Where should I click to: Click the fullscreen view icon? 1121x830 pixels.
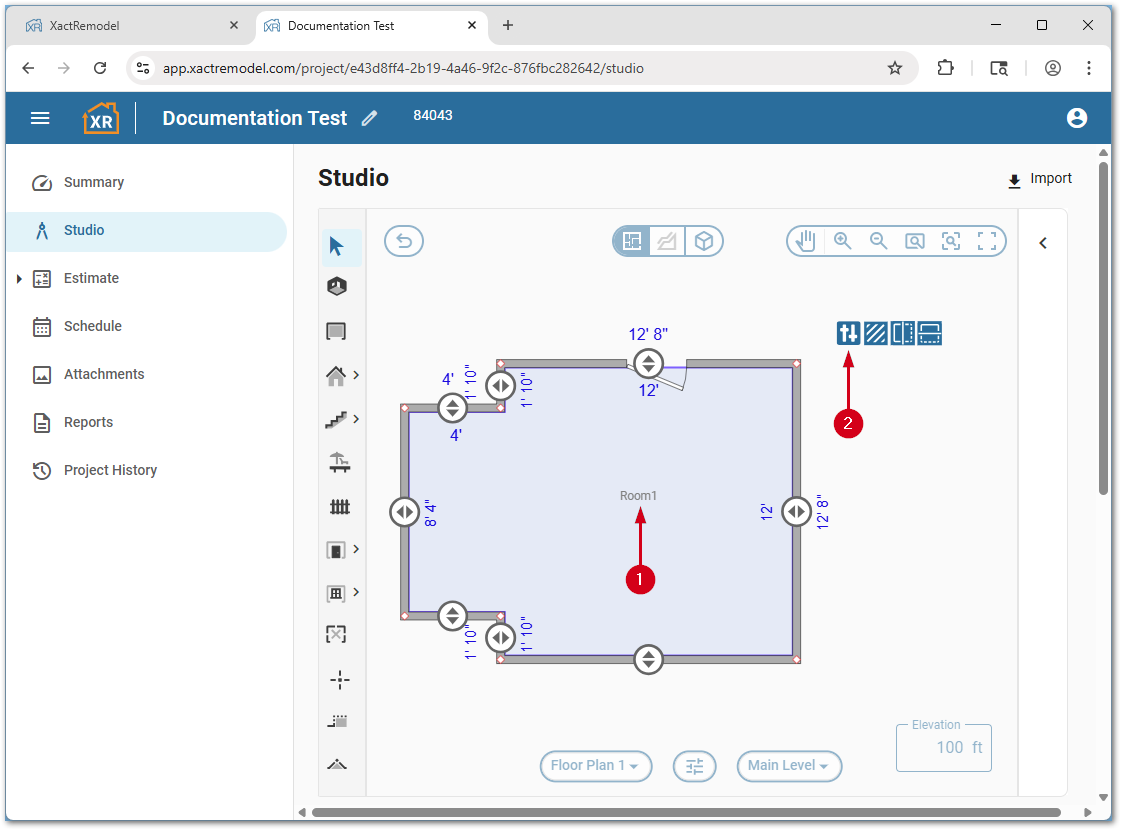pyautogui.click(x=987, y=241)
